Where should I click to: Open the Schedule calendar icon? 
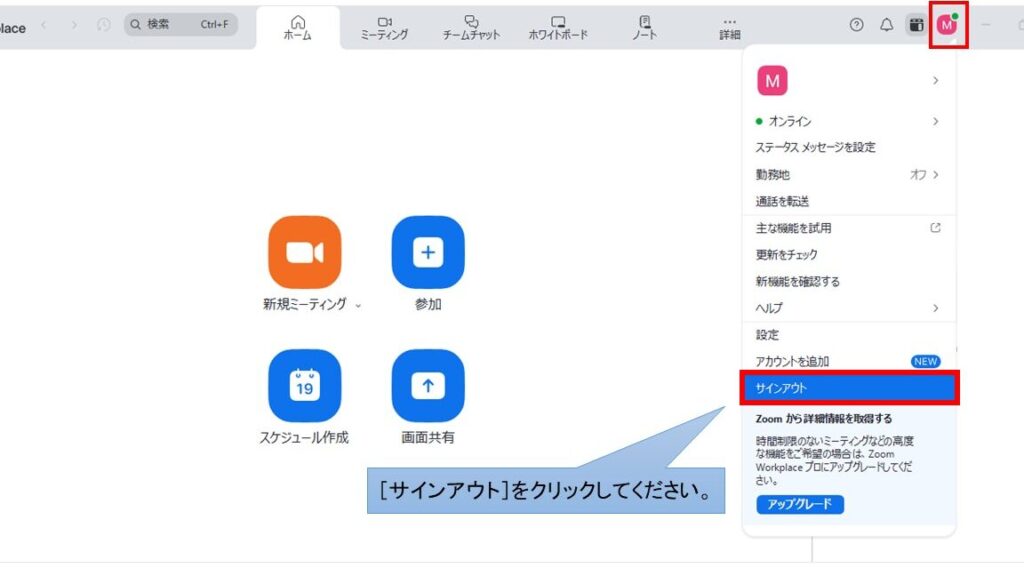pos(305,385)
